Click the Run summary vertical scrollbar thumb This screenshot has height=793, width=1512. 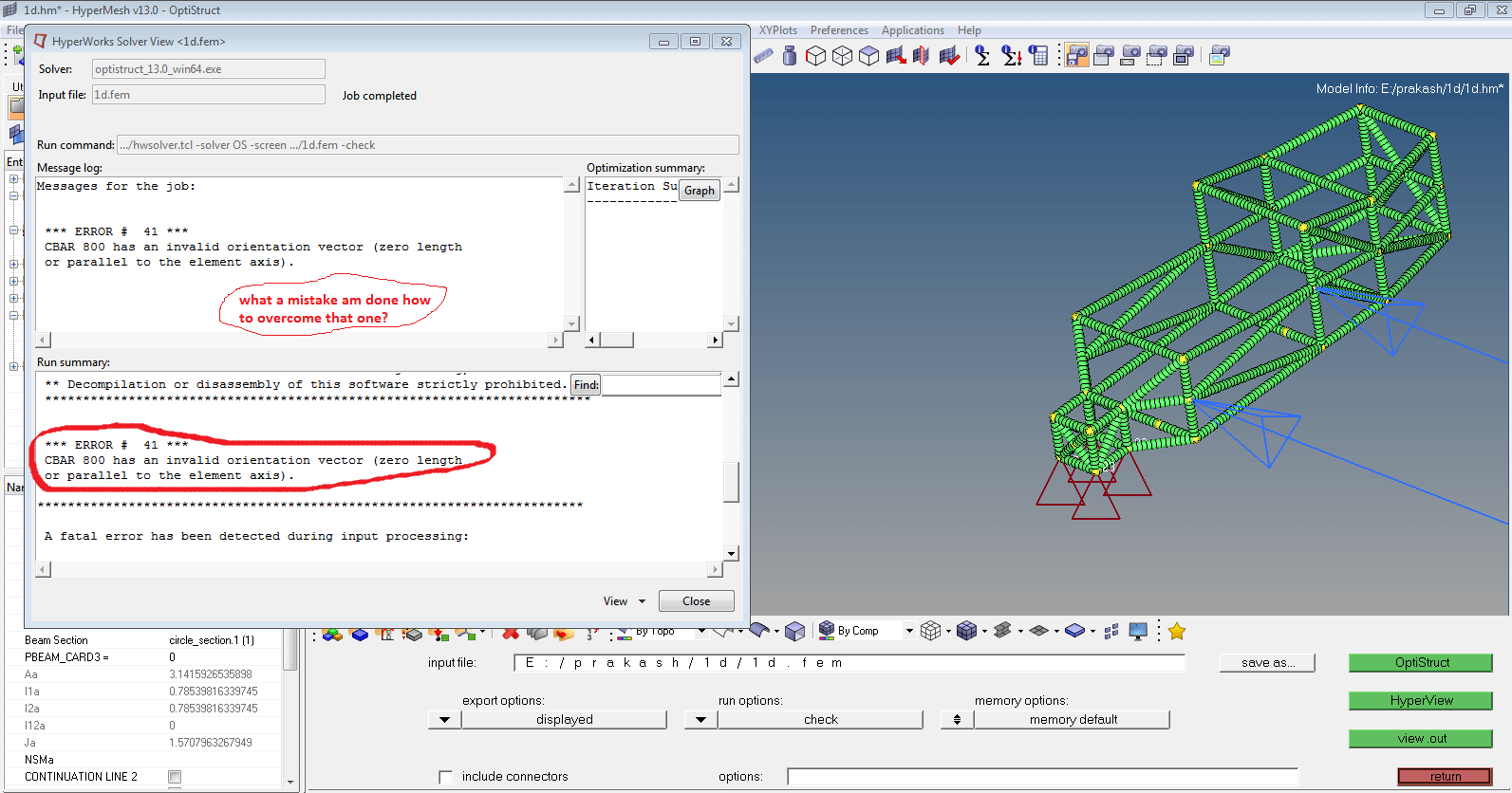(731, 482)
